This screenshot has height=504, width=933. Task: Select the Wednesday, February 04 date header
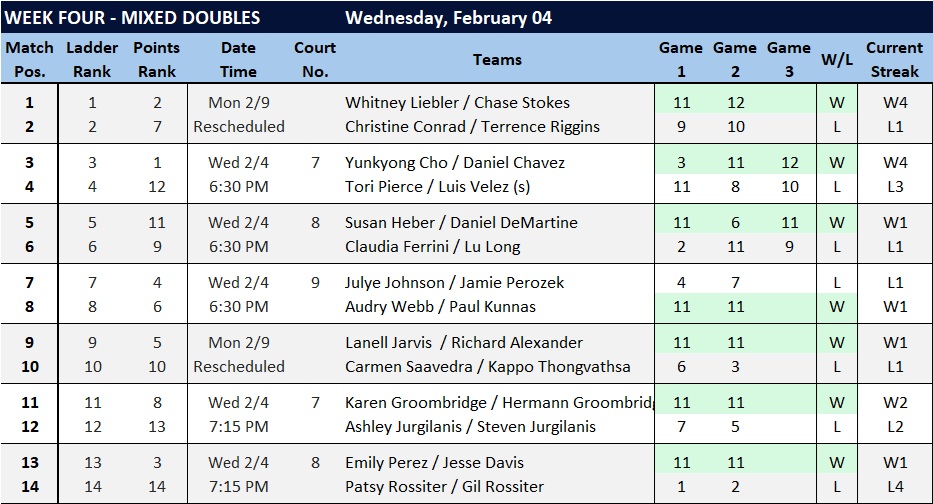(448, 18)
